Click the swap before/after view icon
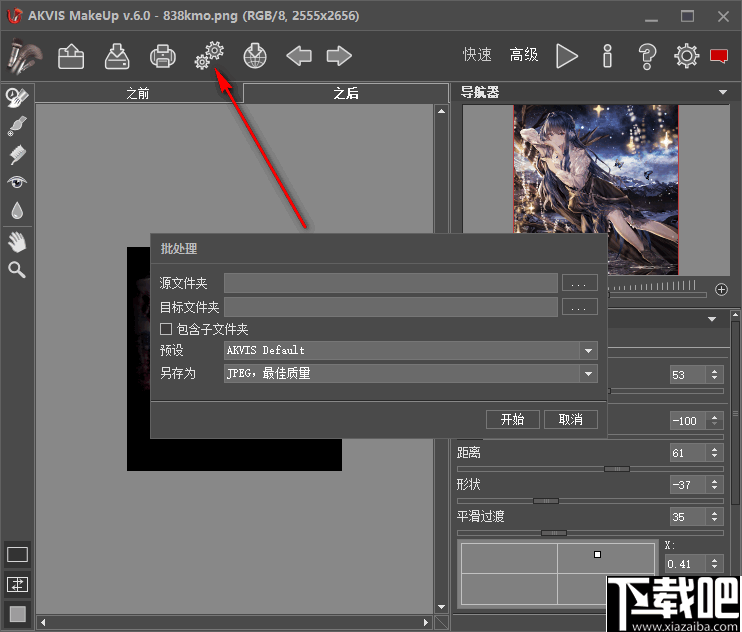 click(x=18, y=585)
